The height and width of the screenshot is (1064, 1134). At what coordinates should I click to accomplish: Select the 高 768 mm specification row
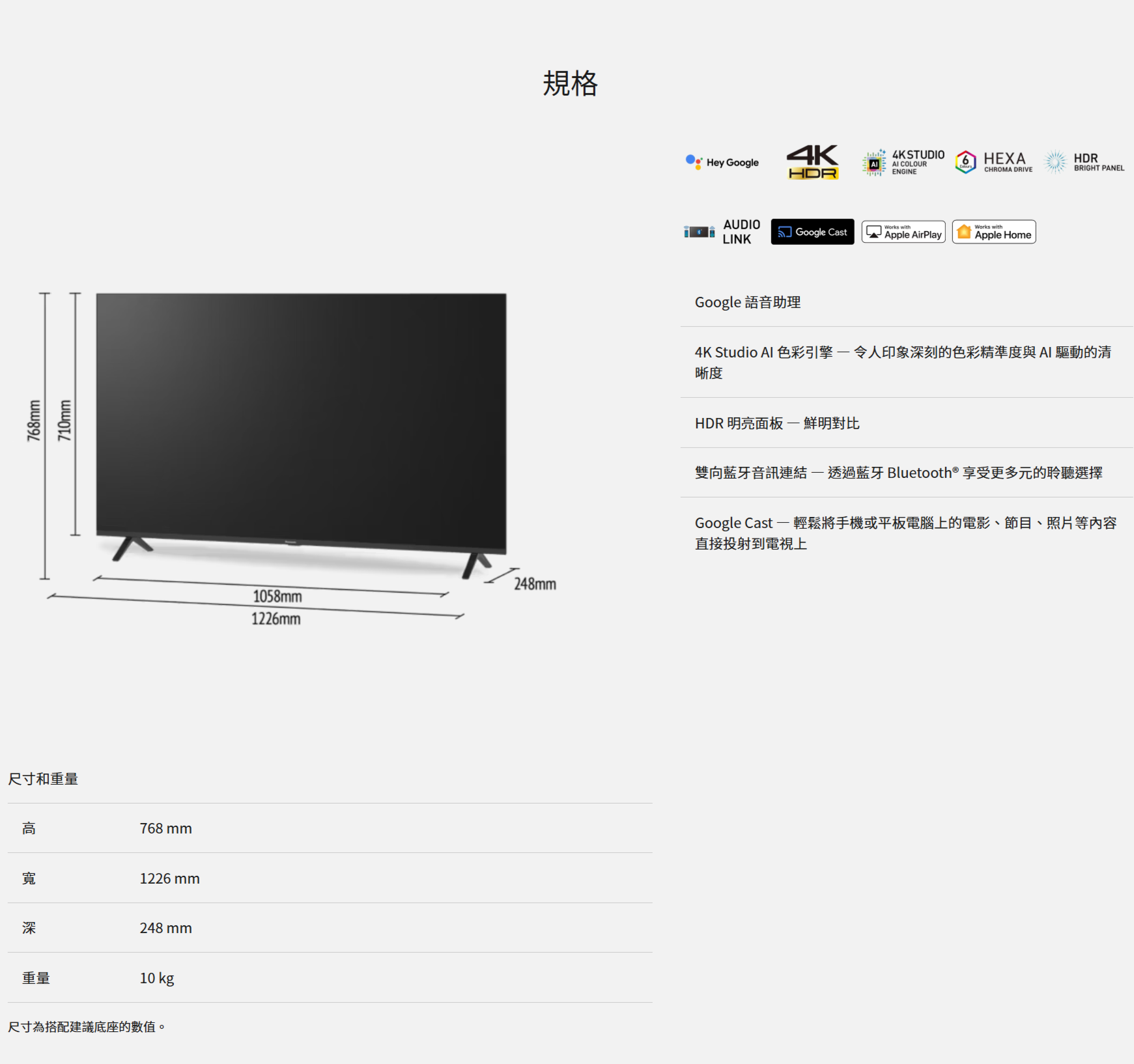click(x=330, y=828)
